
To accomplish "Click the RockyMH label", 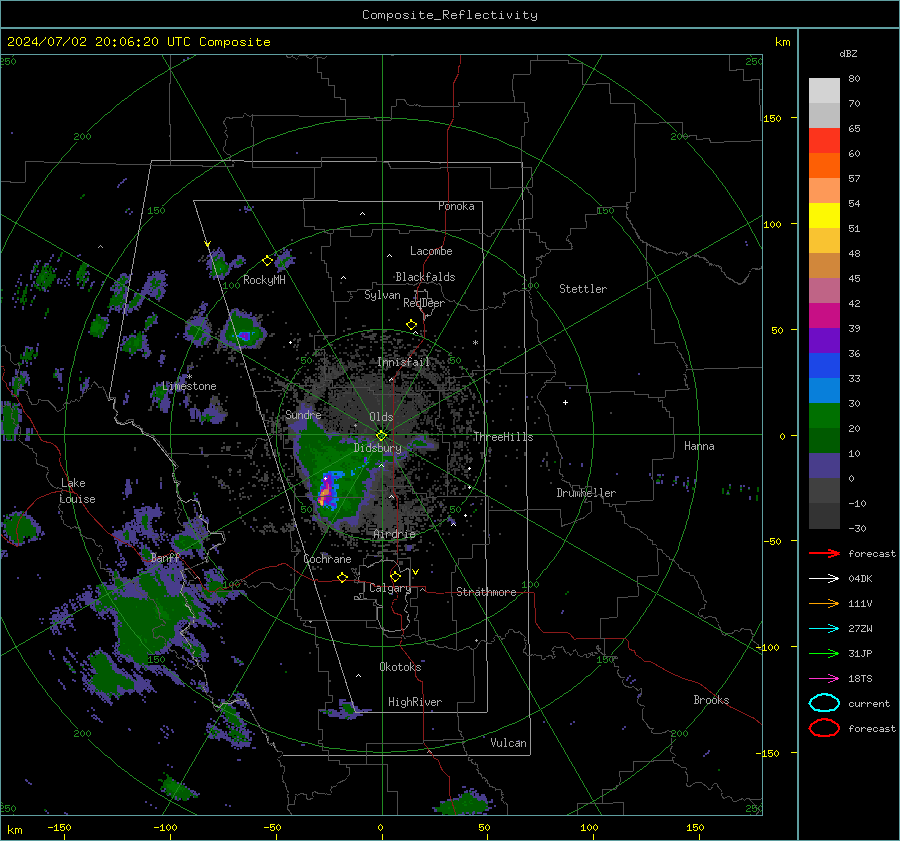I will [x=264, y=280].
